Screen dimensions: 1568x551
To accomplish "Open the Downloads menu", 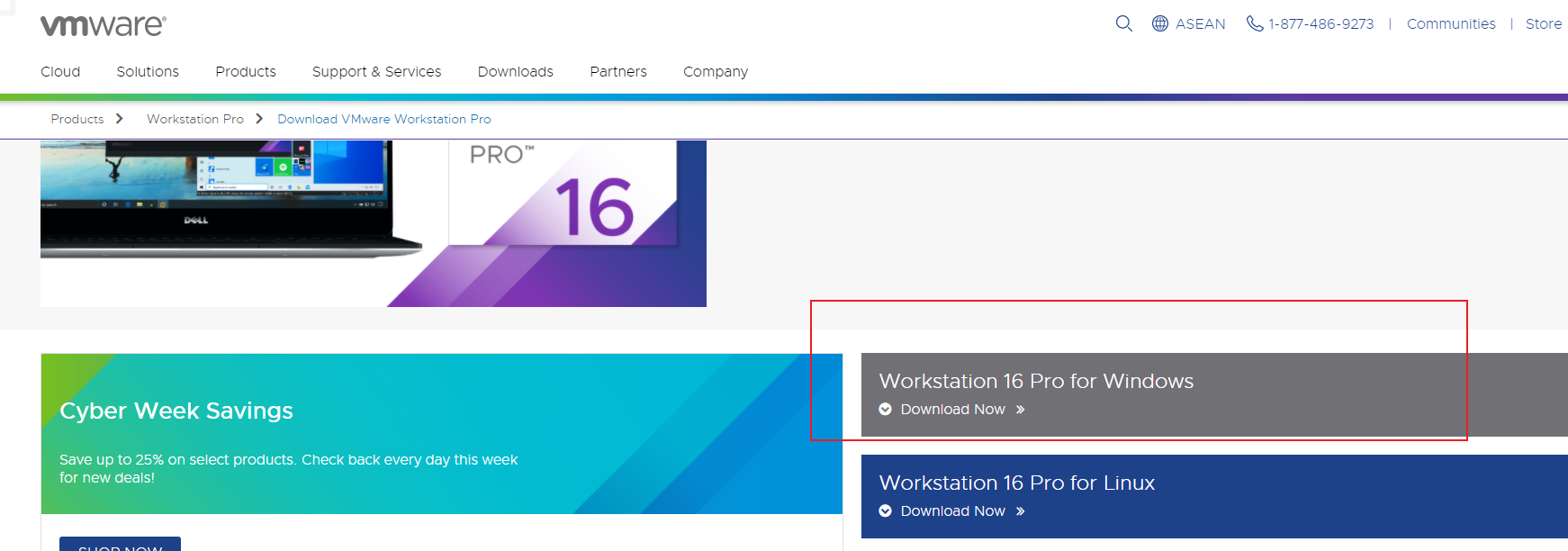I will click(516, 71).
